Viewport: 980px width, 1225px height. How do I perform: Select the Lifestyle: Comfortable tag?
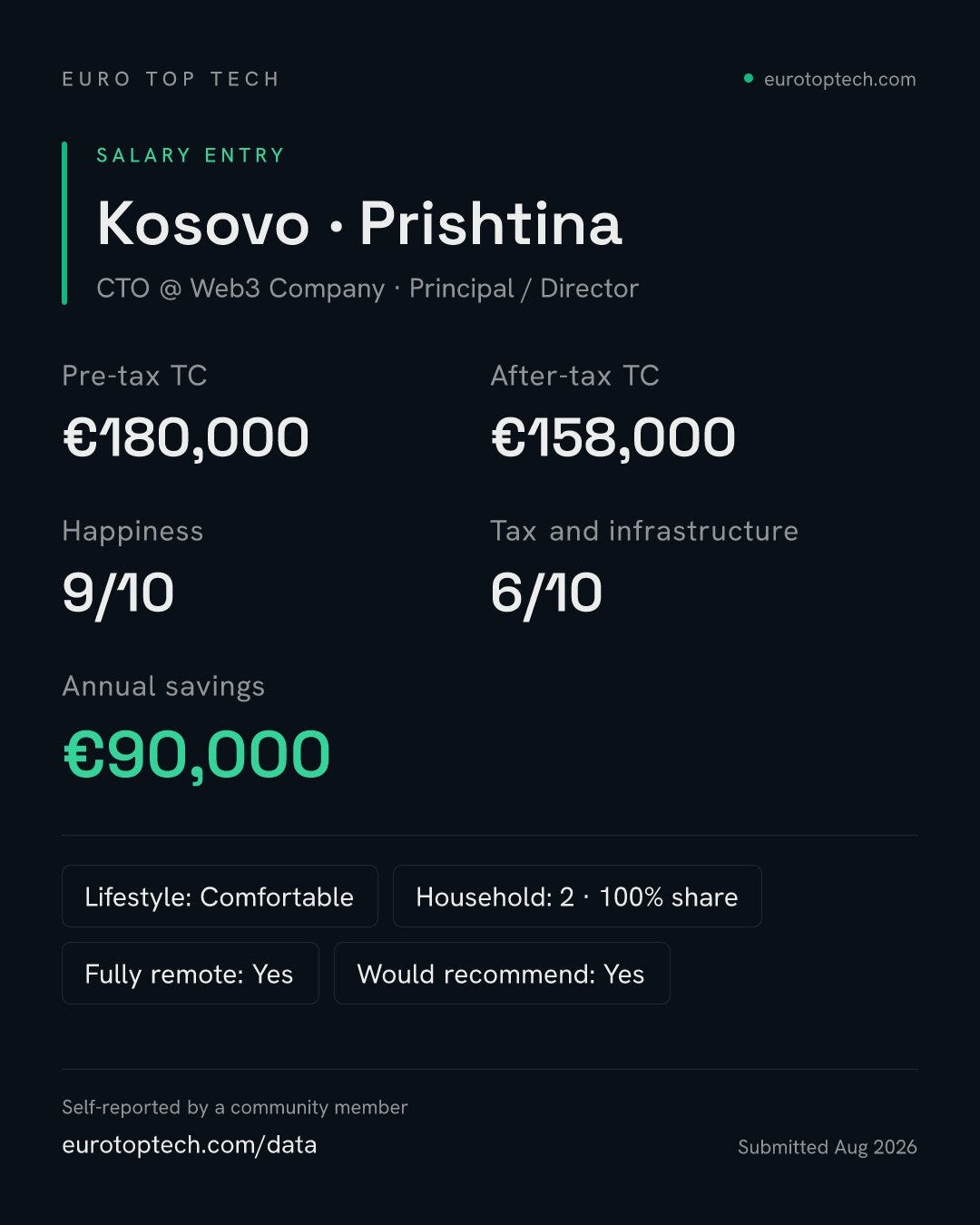(x=220, y=897)
